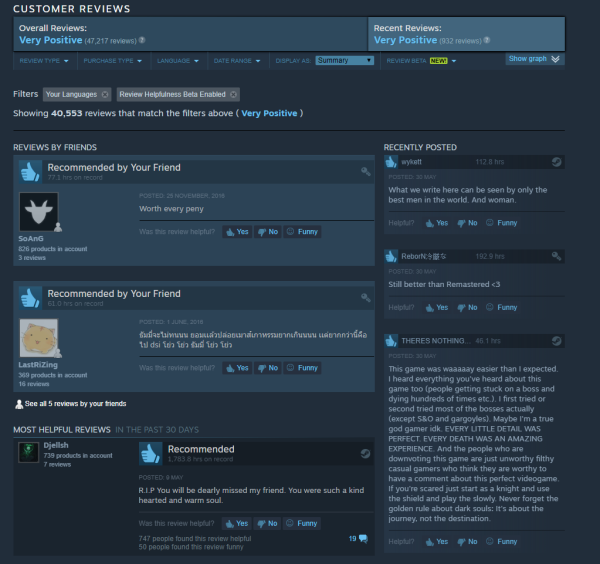Screen dimensions: 600x564
Task: Click thumbs-up icon on Djellsh's Recommended review
Action: click(150, 454)
